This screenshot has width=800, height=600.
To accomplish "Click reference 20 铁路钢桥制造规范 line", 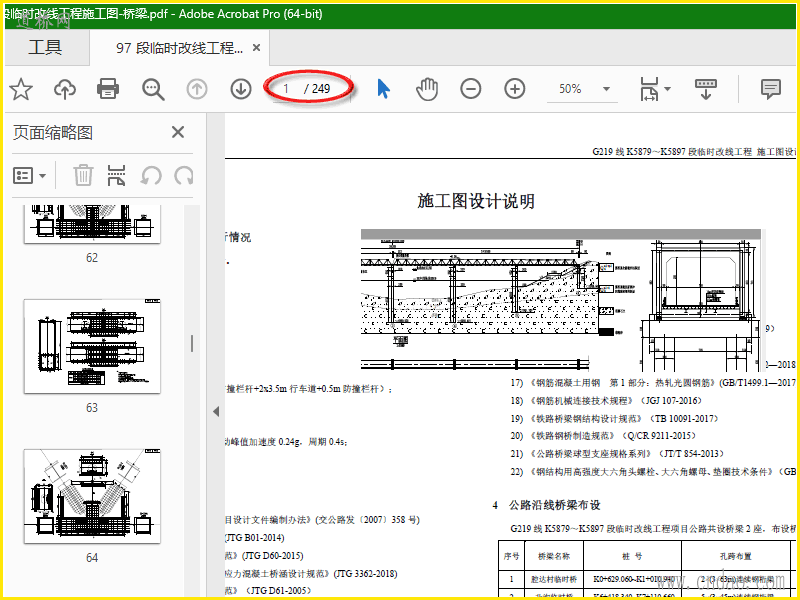I will (x=603, y=436).
